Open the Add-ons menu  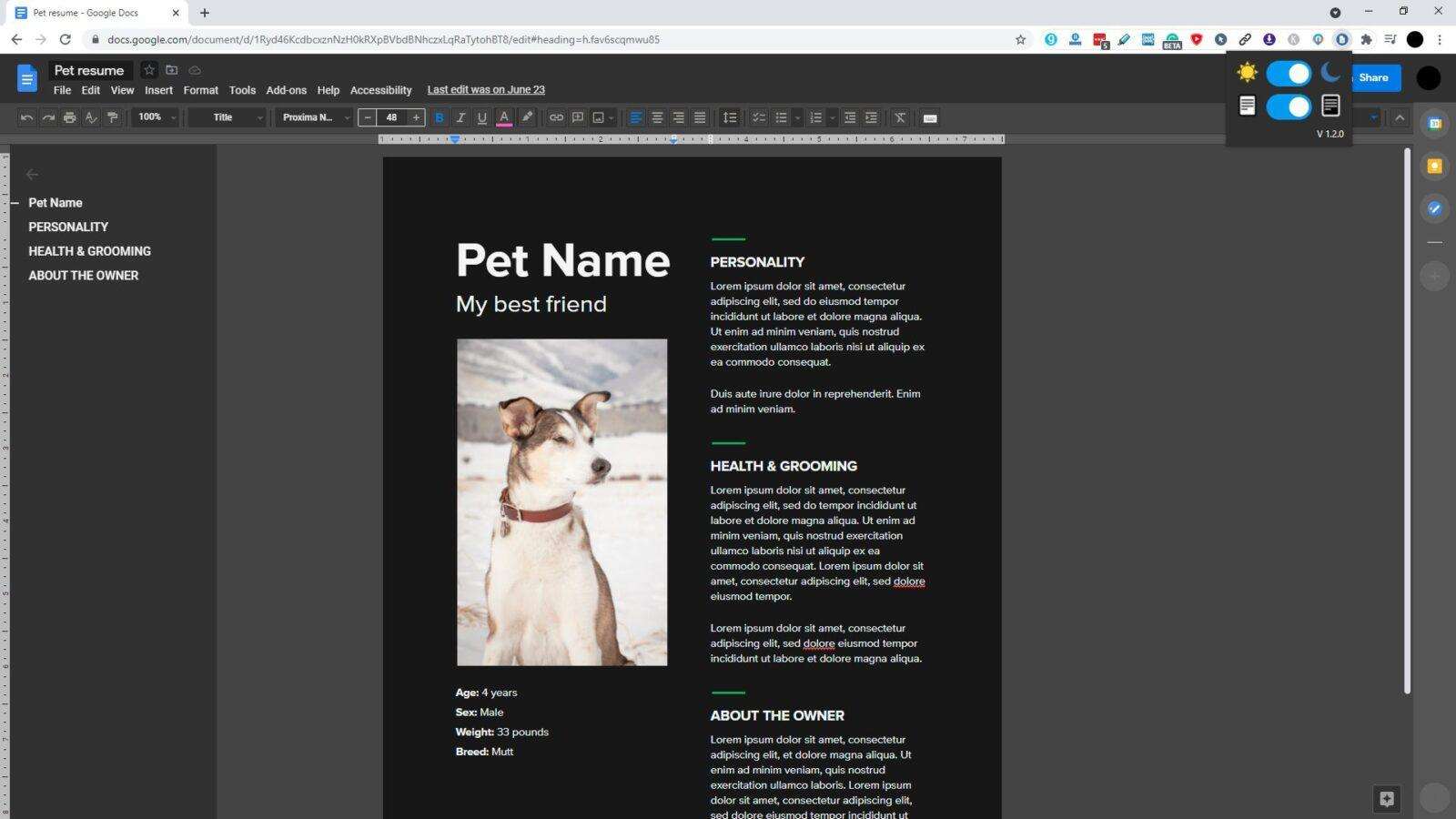click(286, 89)
